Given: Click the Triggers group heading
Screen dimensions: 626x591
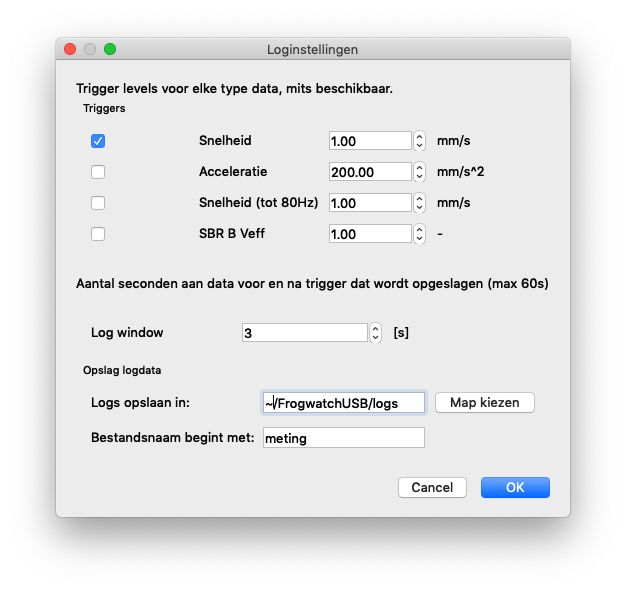Looking at the screenshot, I should click(x=104, y=108).
